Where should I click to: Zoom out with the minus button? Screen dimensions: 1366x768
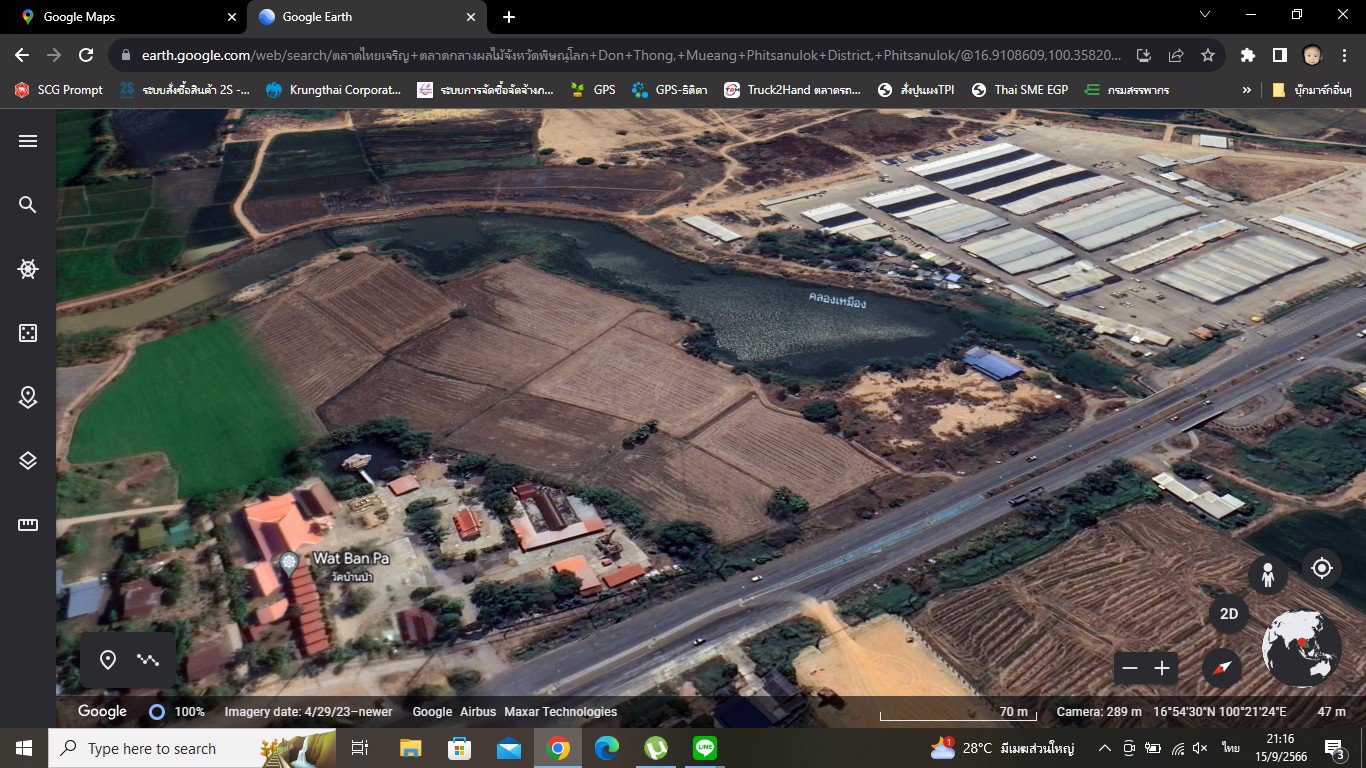tap(1130, 668)
